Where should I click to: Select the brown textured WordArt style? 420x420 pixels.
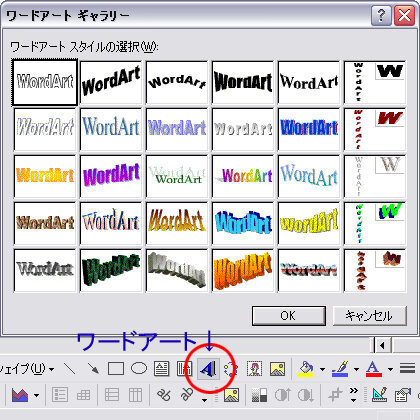point(45,223)
